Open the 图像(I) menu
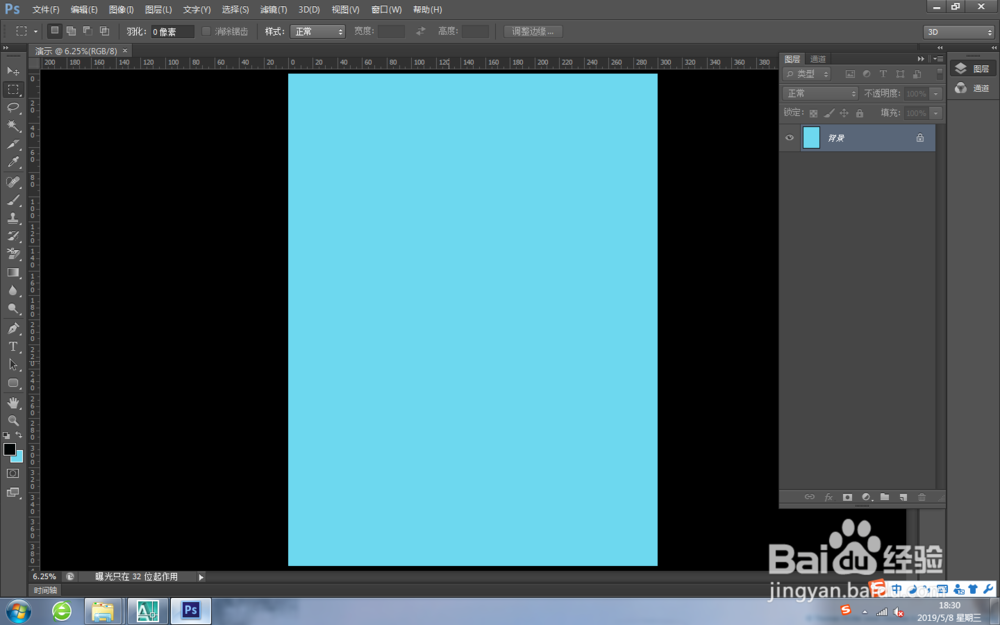The image size is (1000, 625). [121, 10]
